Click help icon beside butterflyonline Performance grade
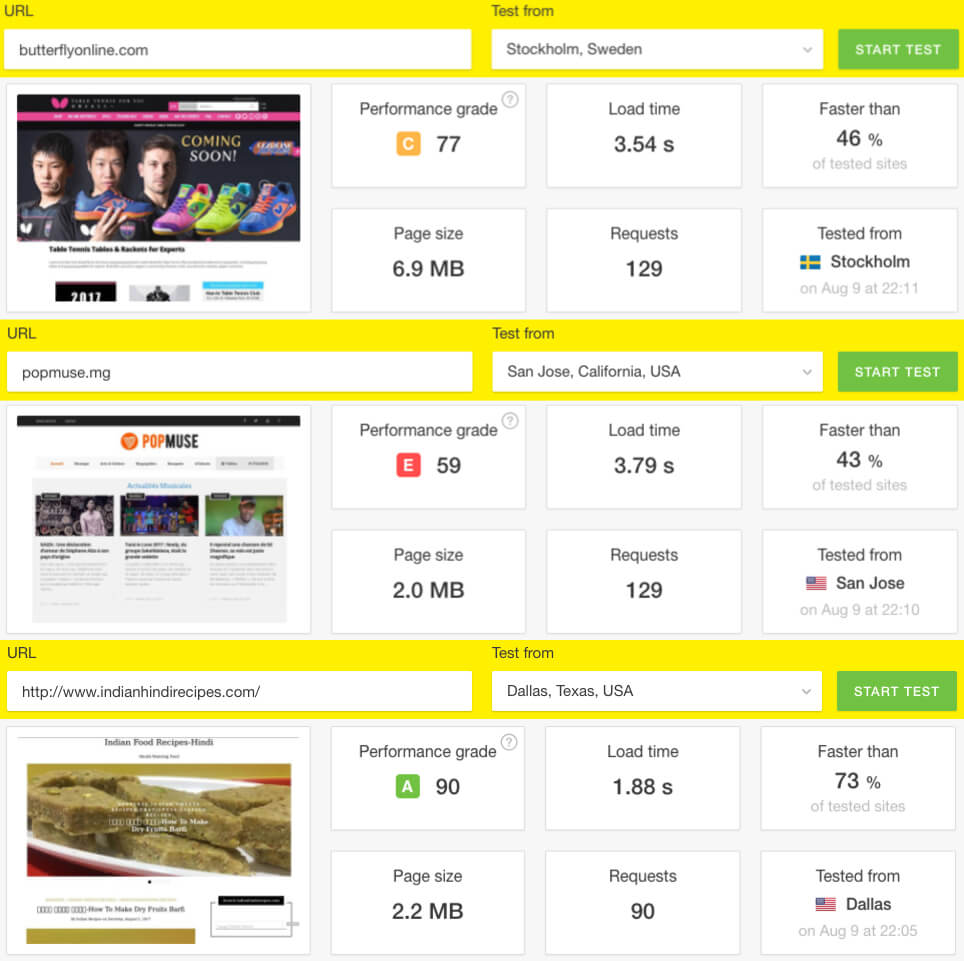The image size is (964, 961). 510,100
